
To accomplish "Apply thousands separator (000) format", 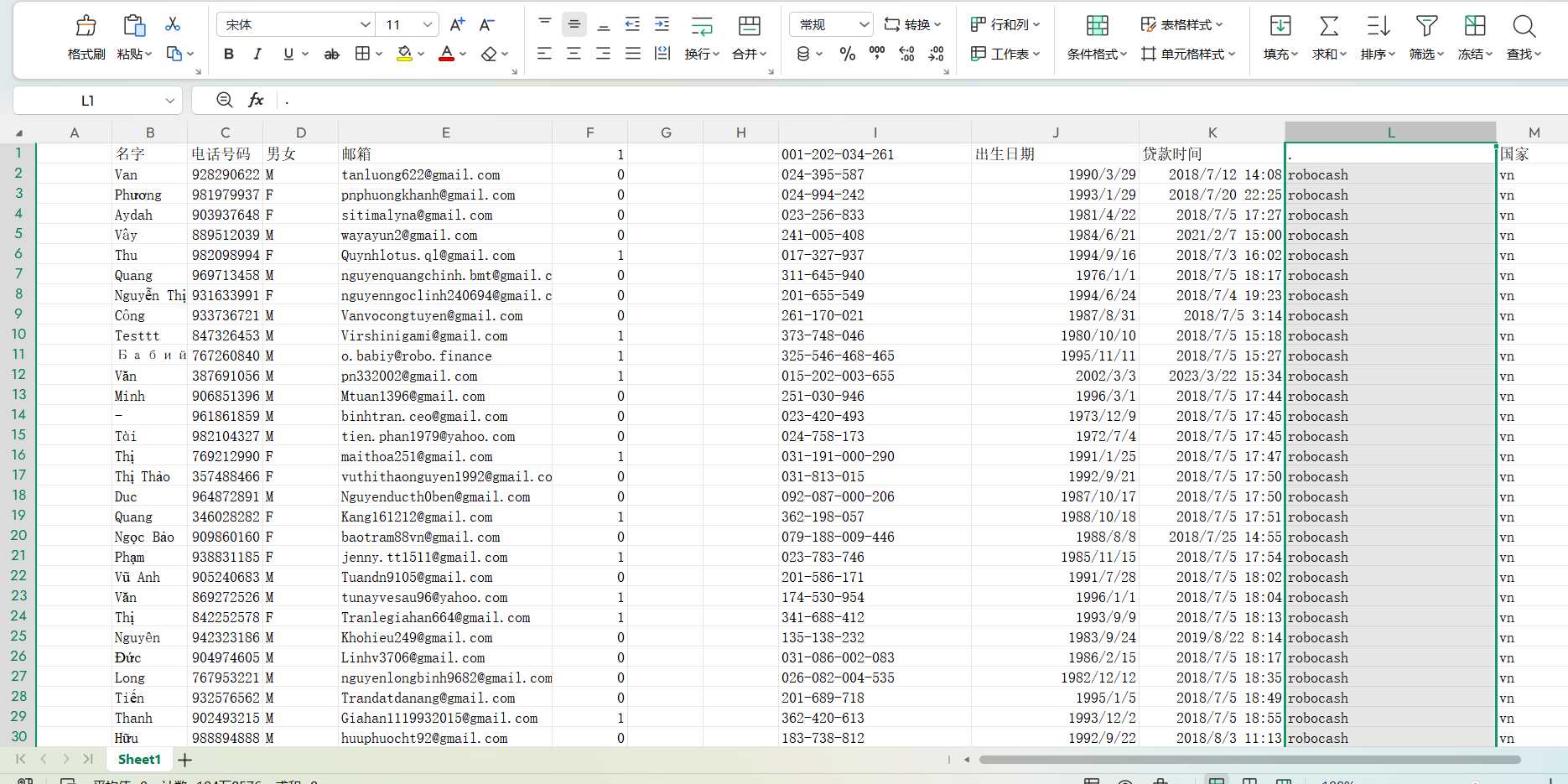I will 877,54.
